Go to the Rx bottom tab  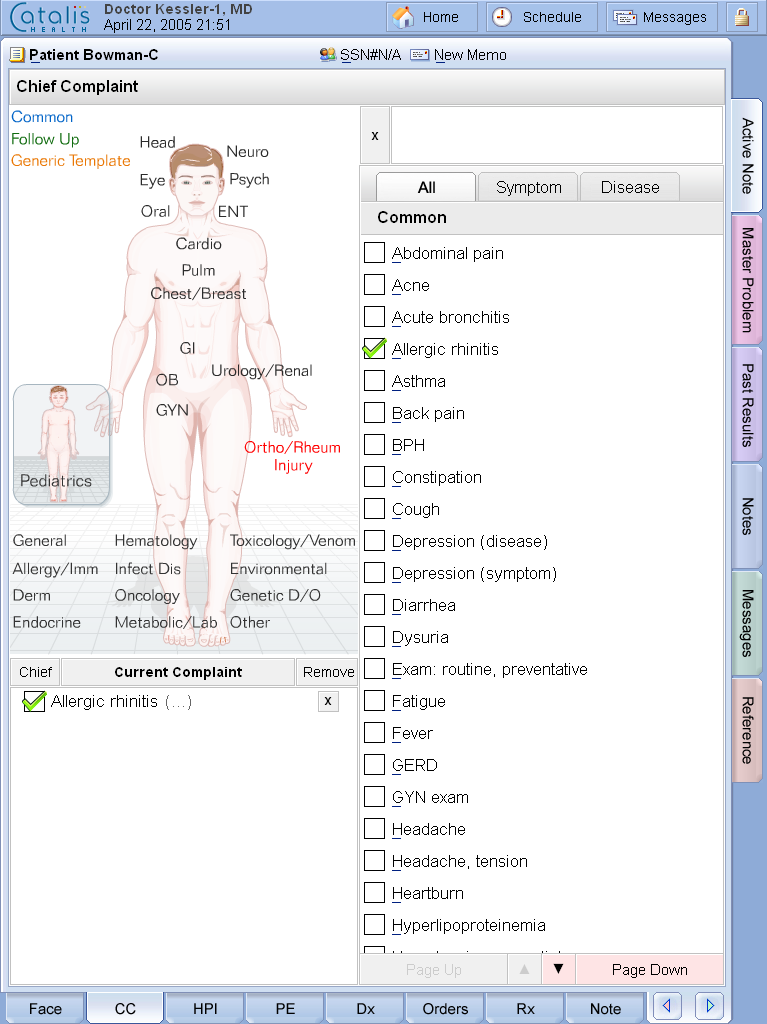pos(525,1008)
